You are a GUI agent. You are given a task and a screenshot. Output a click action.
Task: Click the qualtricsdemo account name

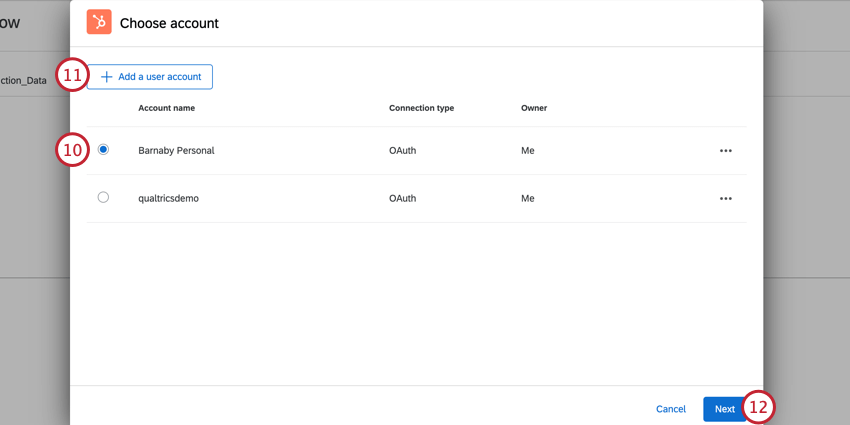168,199
